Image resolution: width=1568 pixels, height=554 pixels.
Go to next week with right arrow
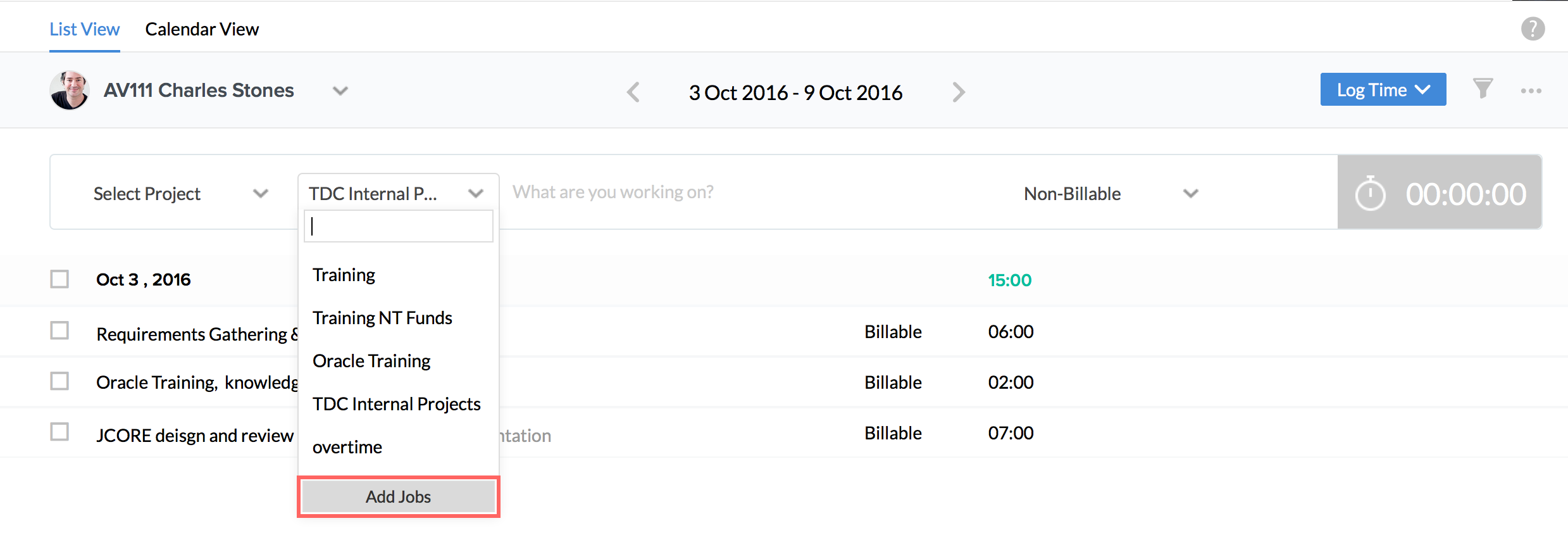[959, 92]
